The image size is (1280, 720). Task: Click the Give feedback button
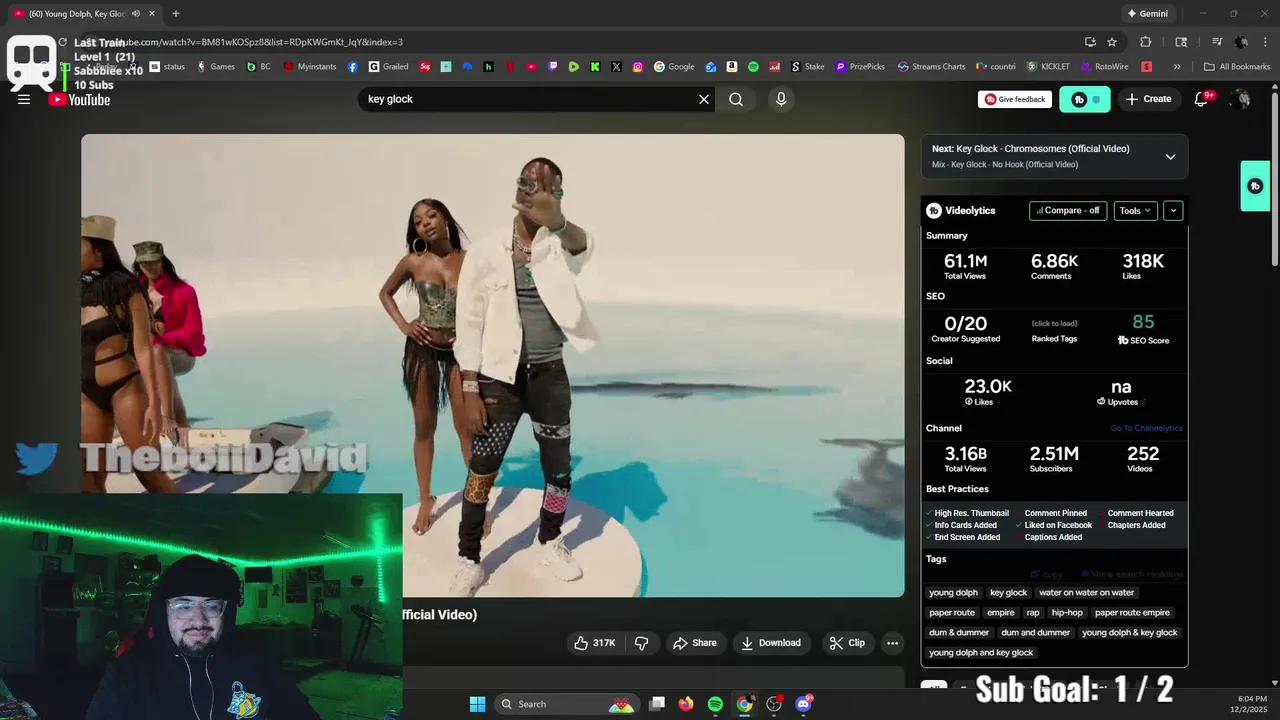(x=1015, y=99)
